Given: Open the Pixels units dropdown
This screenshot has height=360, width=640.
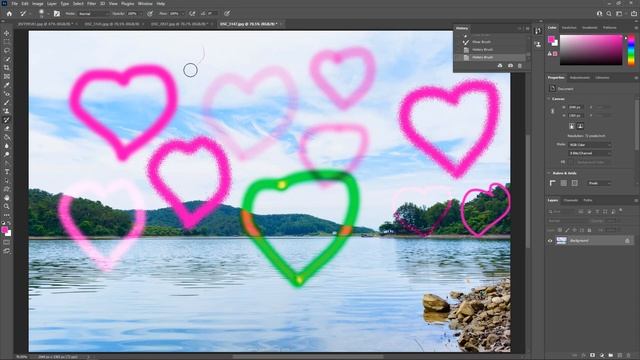Looking at the screenshot, I should (x=600, y=183).
